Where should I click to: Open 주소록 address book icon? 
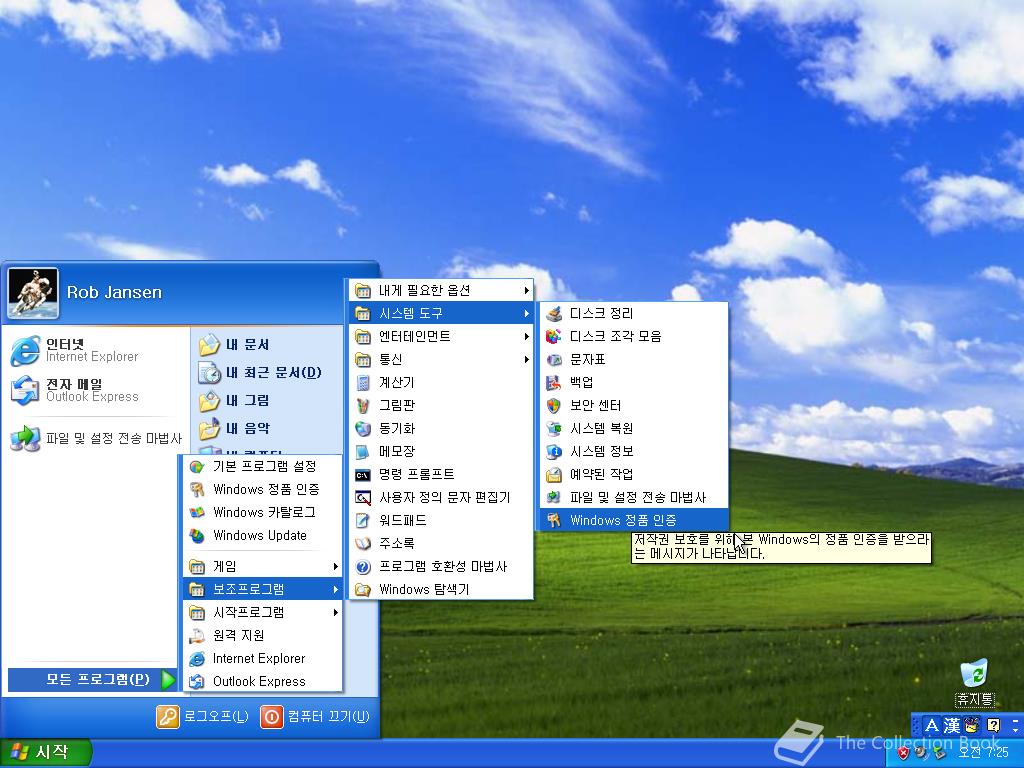coord(363,543)
